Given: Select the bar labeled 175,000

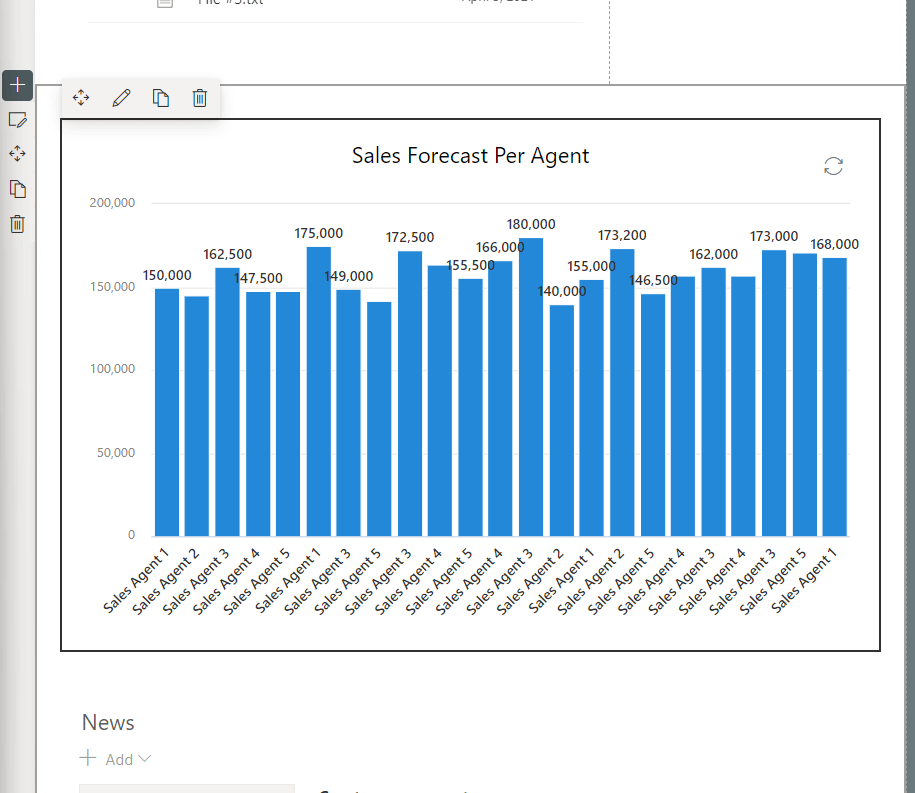Looking at the screenshot, I should (x=319, y=392).
